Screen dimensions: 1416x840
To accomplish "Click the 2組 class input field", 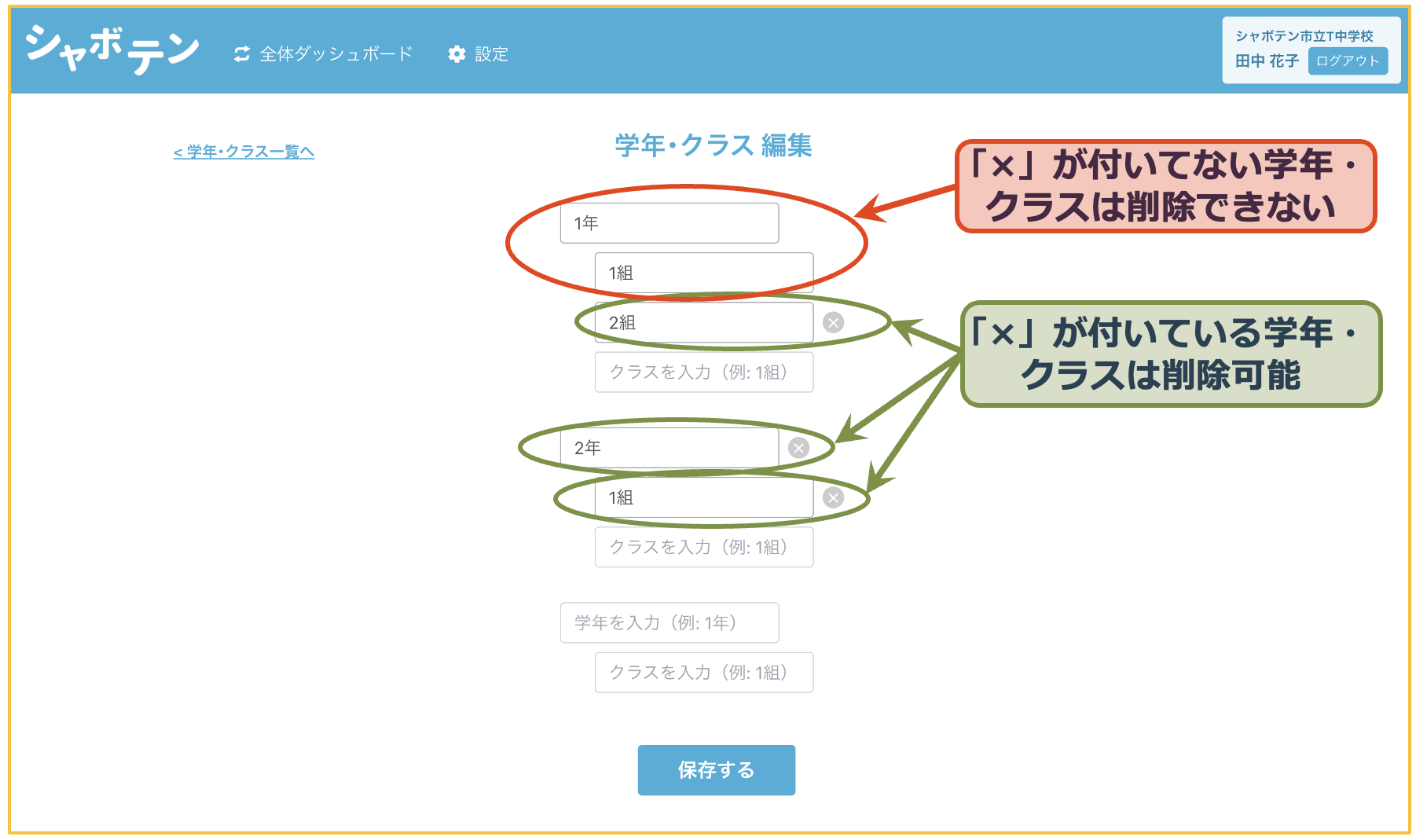I will coord(704,322).
